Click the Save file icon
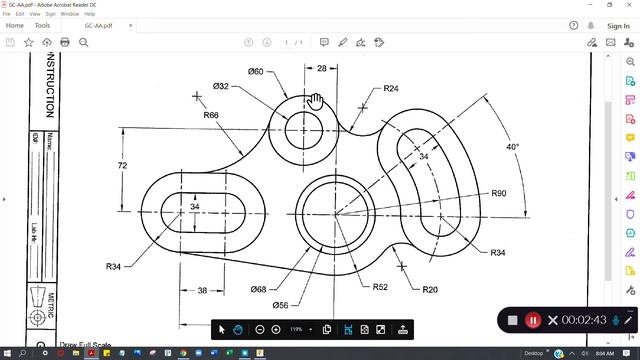Screen dimensions: 640x360 (10, 42)
